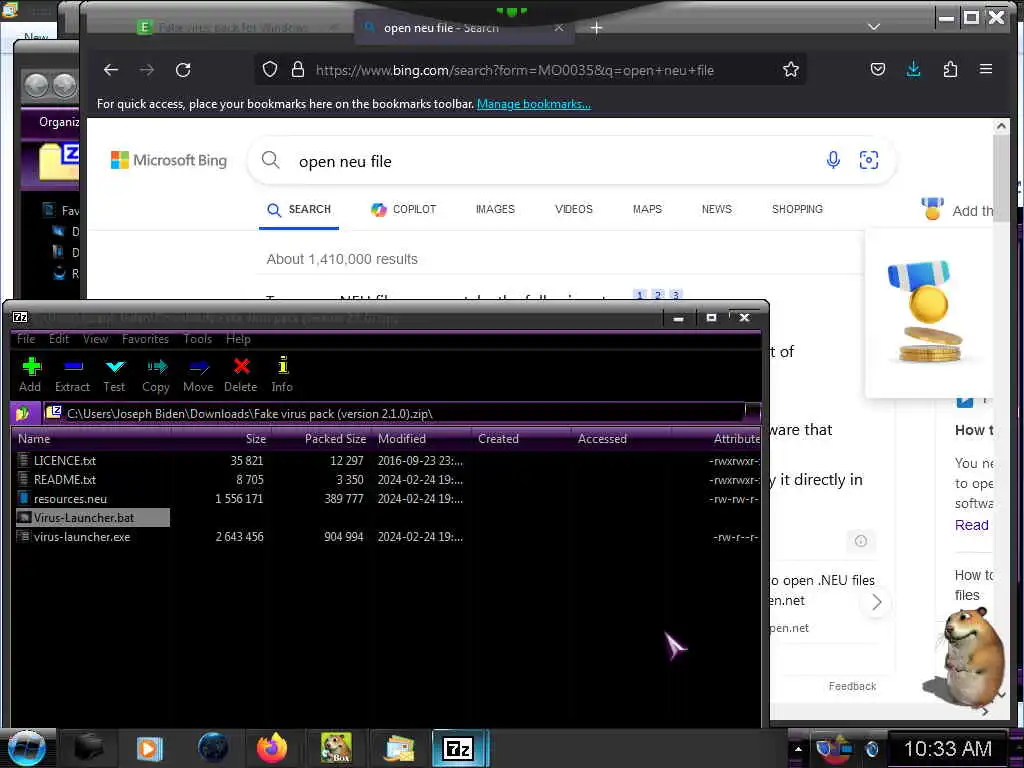Viewport: 1024px width, 768px height.
Task: Select the resources.neu file
Action: click(x=70, y=498)
